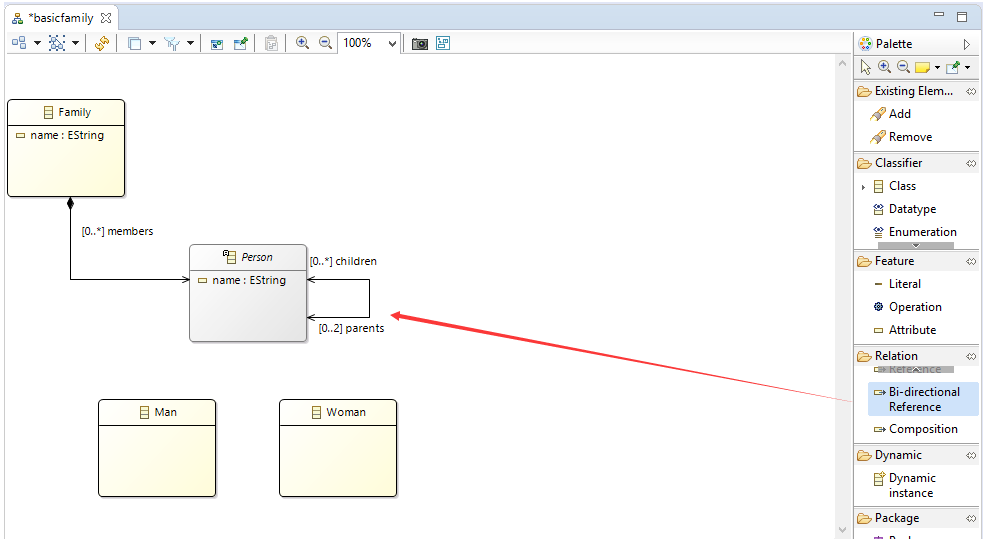
Task: Select the palette arrow selection tool
Action: [866, 67]
